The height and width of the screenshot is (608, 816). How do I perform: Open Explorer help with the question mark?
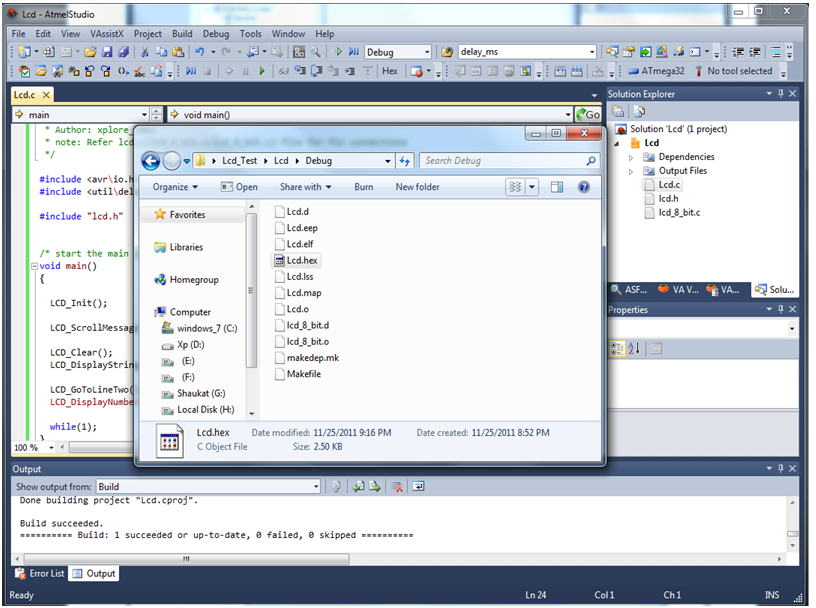click(584, 187)
